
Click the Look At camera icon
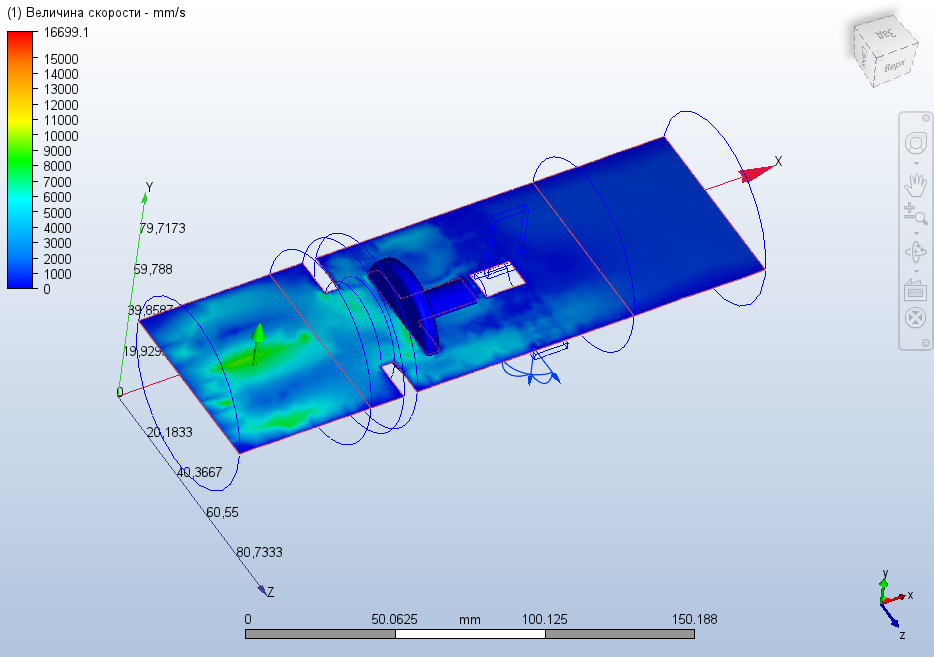916,289
